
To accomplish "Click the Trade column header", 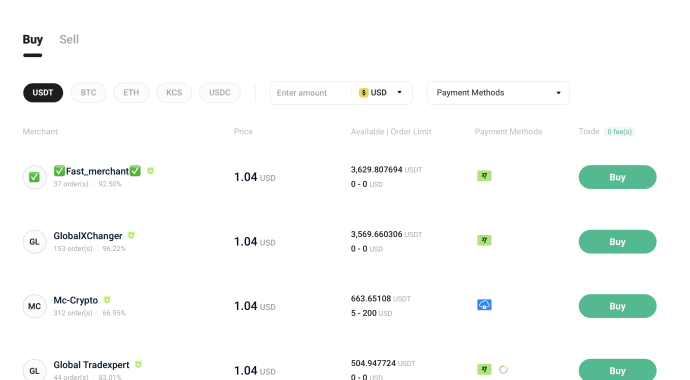I will 589,132.
